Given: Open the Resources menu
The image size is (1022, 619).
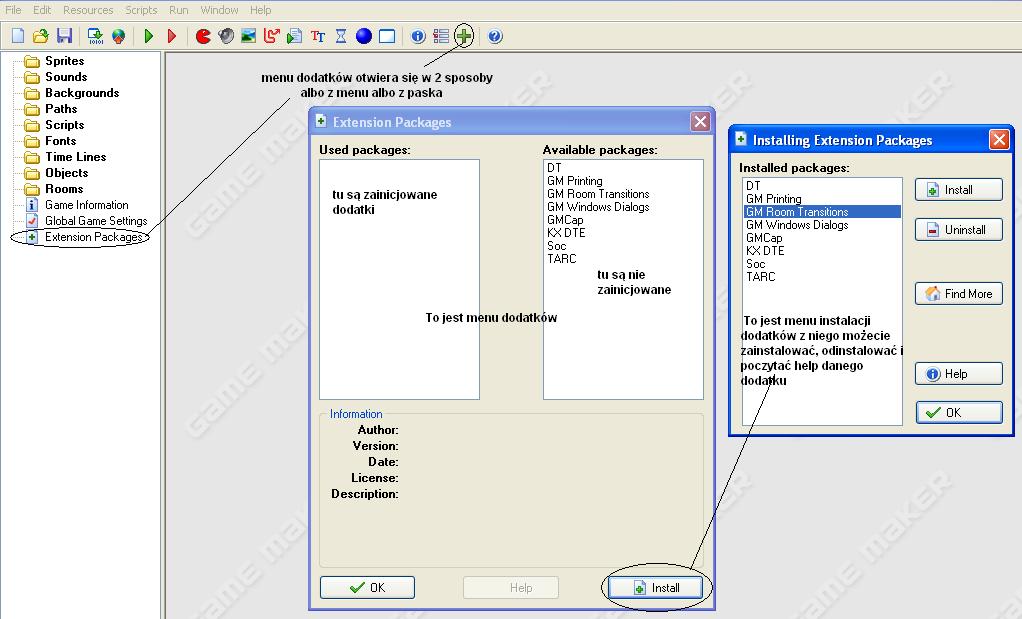Looking at the screenshot, I should [x=88, y=10].
